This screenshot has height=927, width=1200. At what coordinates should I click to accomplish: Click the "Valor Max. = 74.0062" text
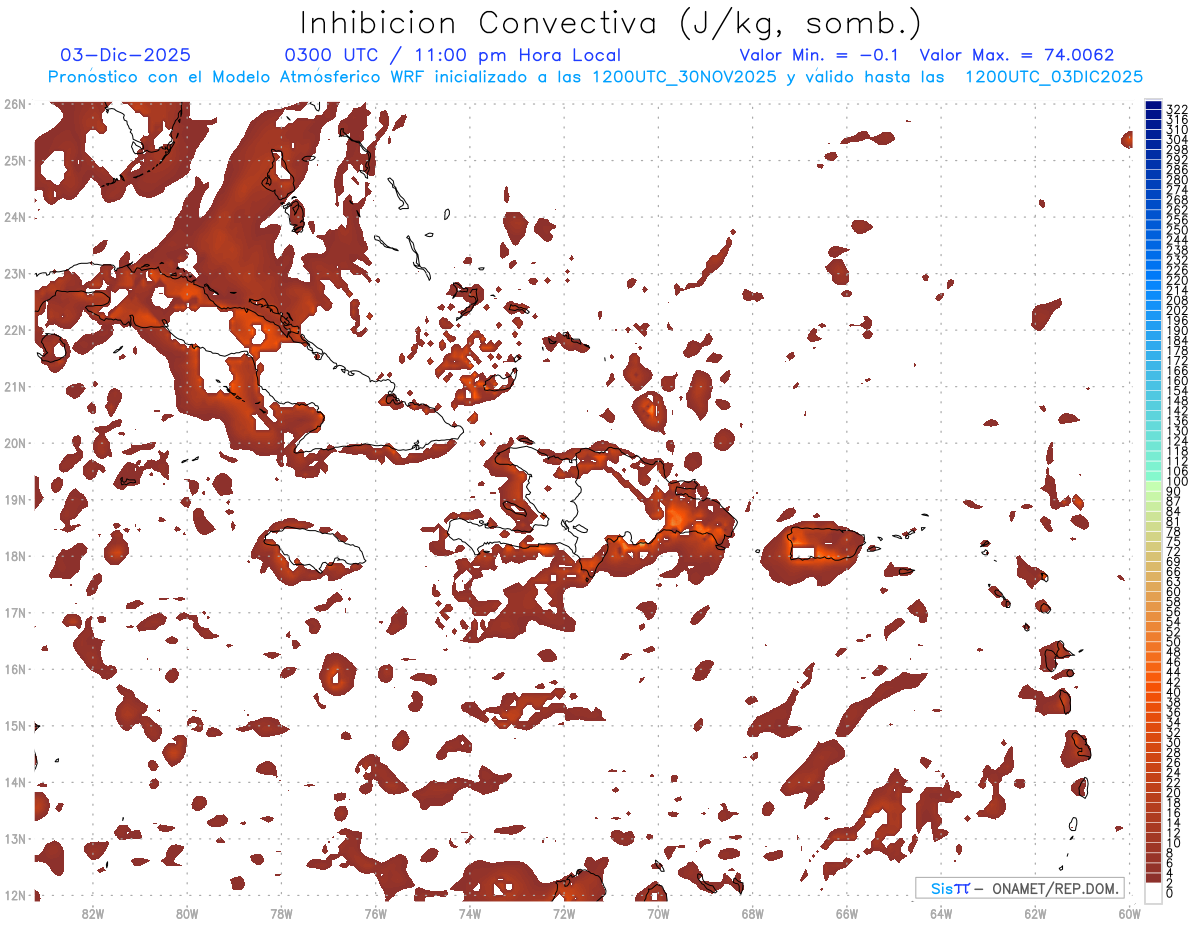click(1017, 56)
